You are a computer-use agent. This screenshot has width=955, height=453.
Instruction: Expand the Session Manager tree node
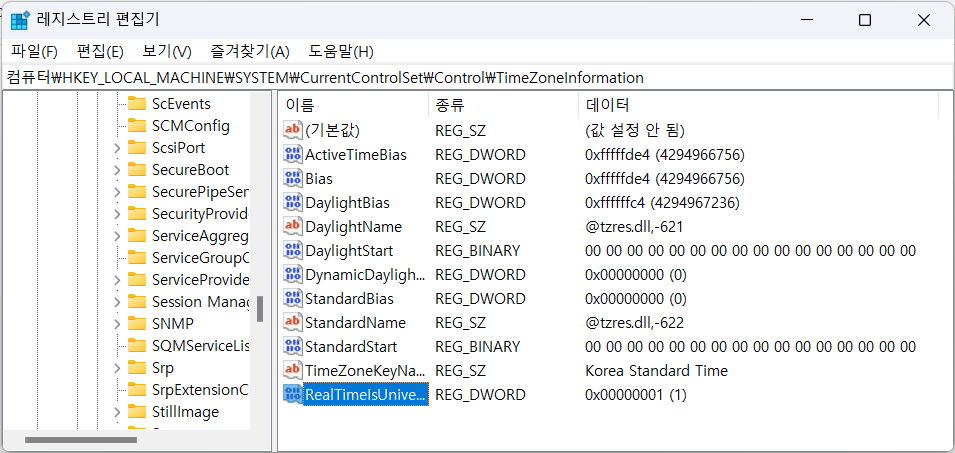[x=117, y=302]
